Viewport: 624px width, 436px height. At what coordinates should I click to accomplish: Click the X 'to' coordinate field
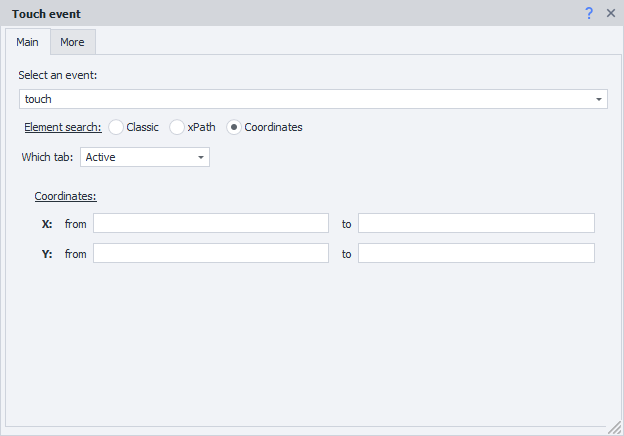476,223
